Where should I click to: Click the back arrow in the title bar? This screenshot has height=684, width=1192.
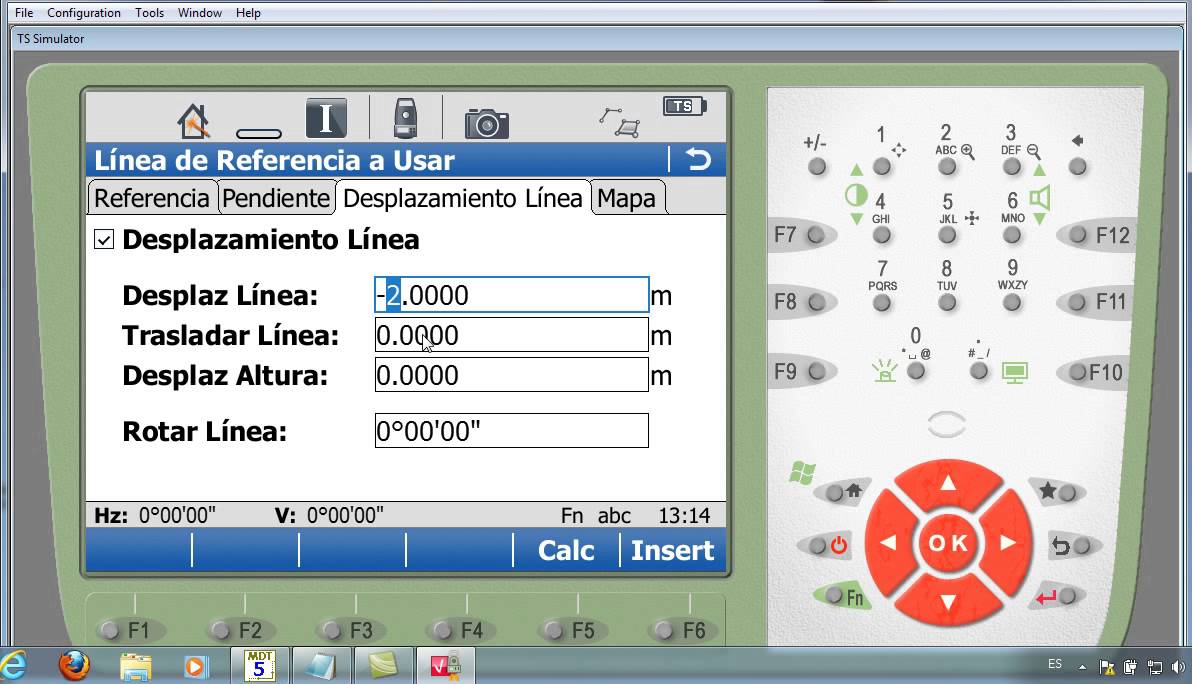698,160
